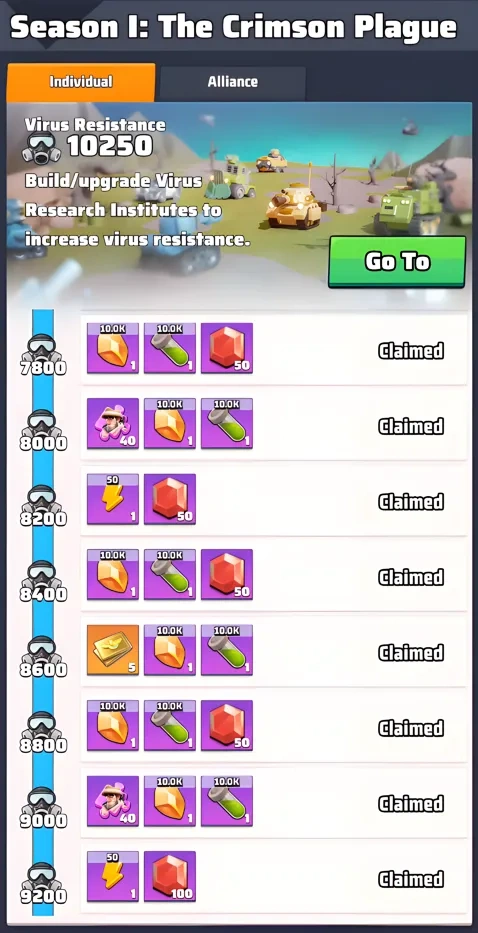Select hero puzzle piece in 9000 row
478x933 pixels.
tap(113, 801)
